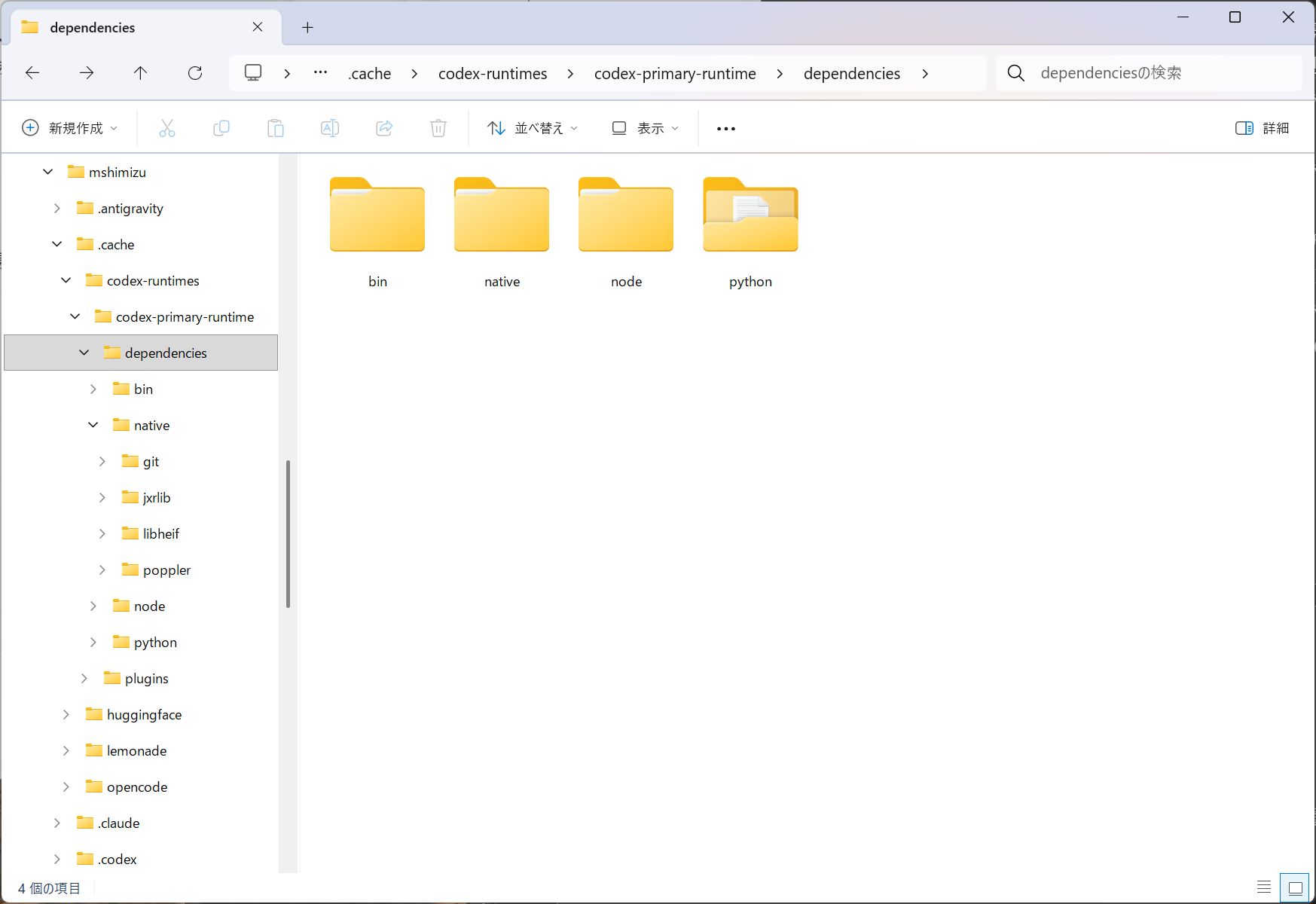
Task: Refresh the dependencies folder view
Action: pos(195,73)
